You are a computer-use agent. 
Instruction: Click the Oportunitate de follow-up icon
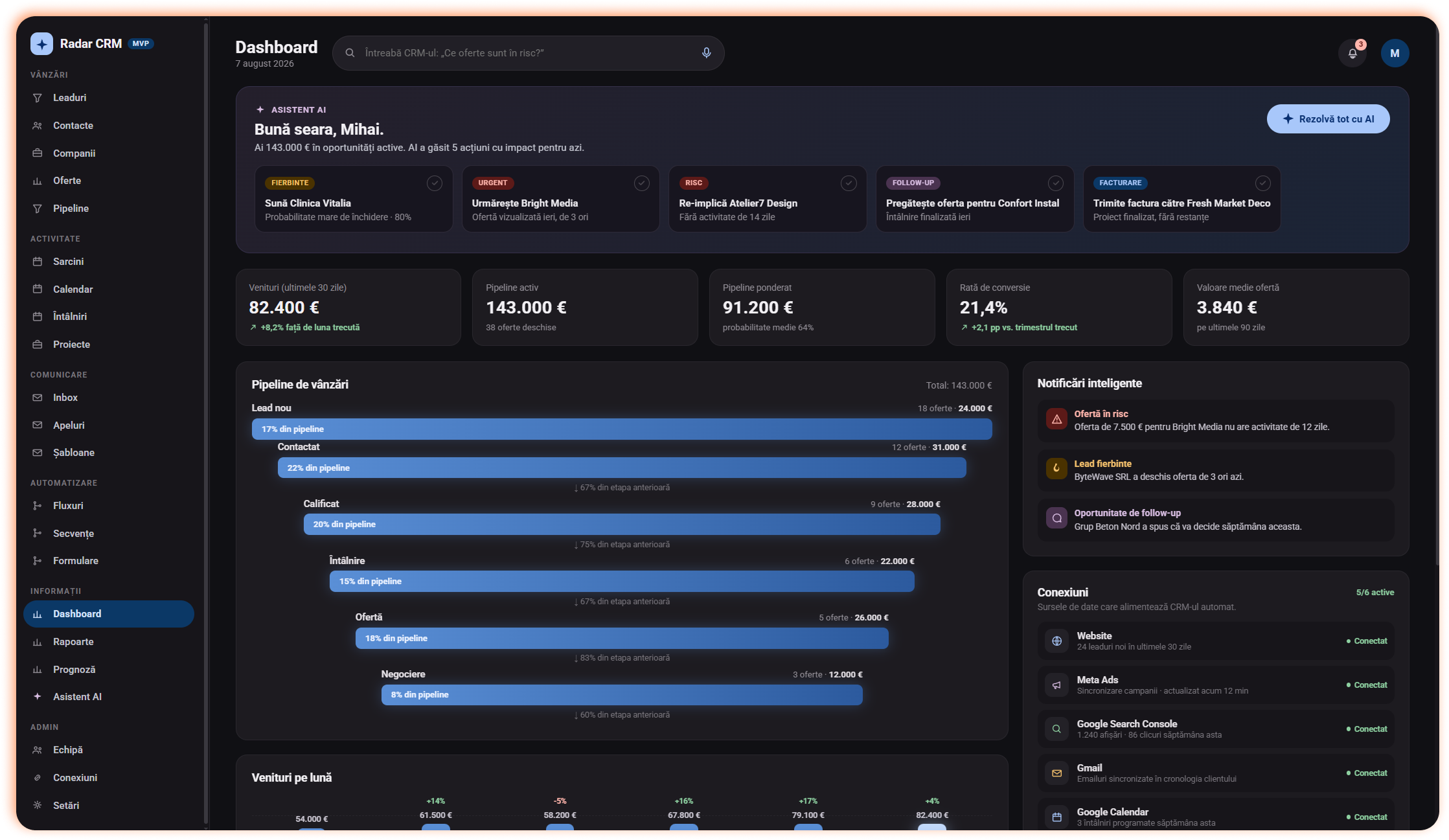pos(1056,519)
